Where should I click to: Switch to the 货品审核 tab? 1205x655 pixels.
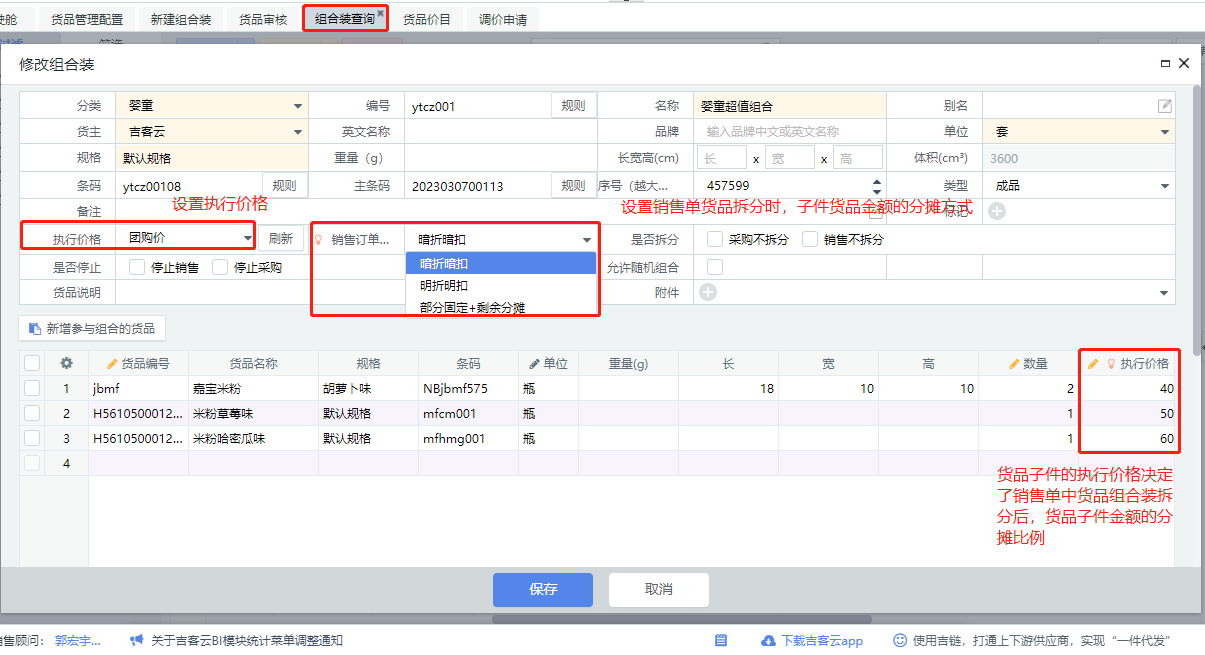click(263, 19)
